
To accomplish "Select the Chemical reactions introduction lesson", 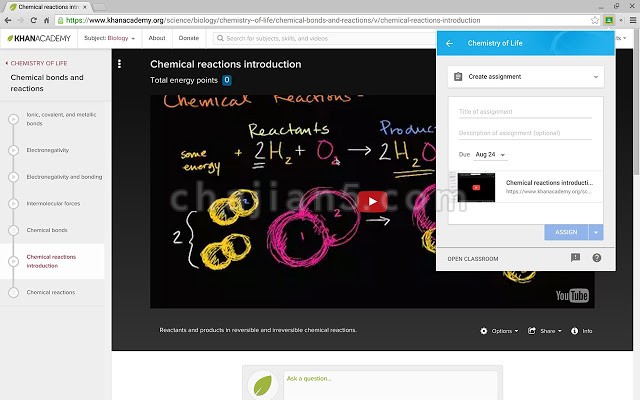I will click(x=51, y=261).
